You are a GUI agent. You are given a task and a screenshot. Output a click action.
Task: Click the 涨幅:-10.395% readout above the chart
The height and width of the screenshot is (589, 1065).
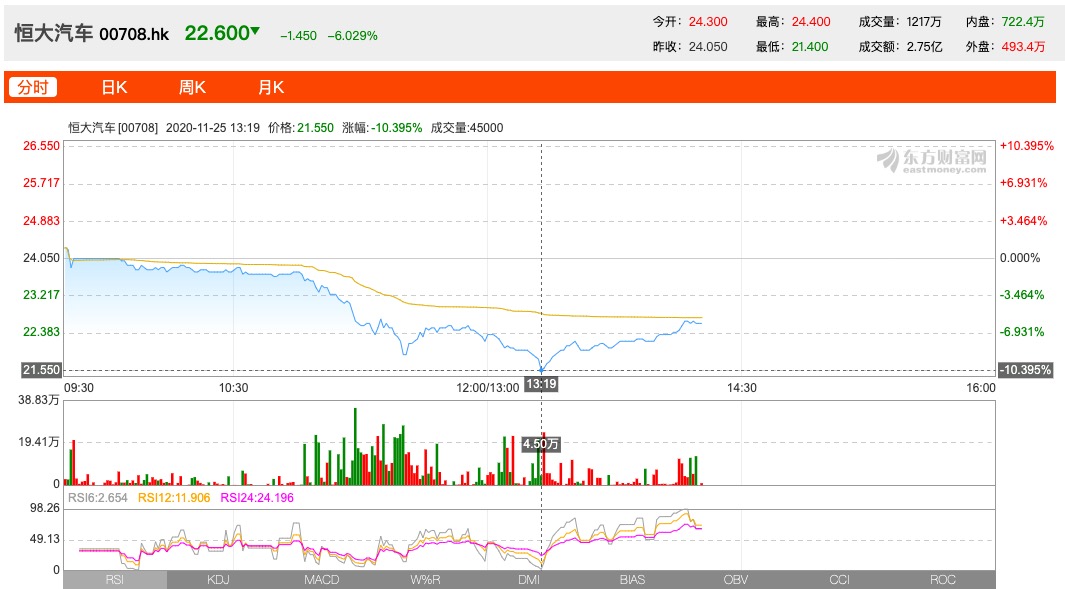click(x=382, y=128)
